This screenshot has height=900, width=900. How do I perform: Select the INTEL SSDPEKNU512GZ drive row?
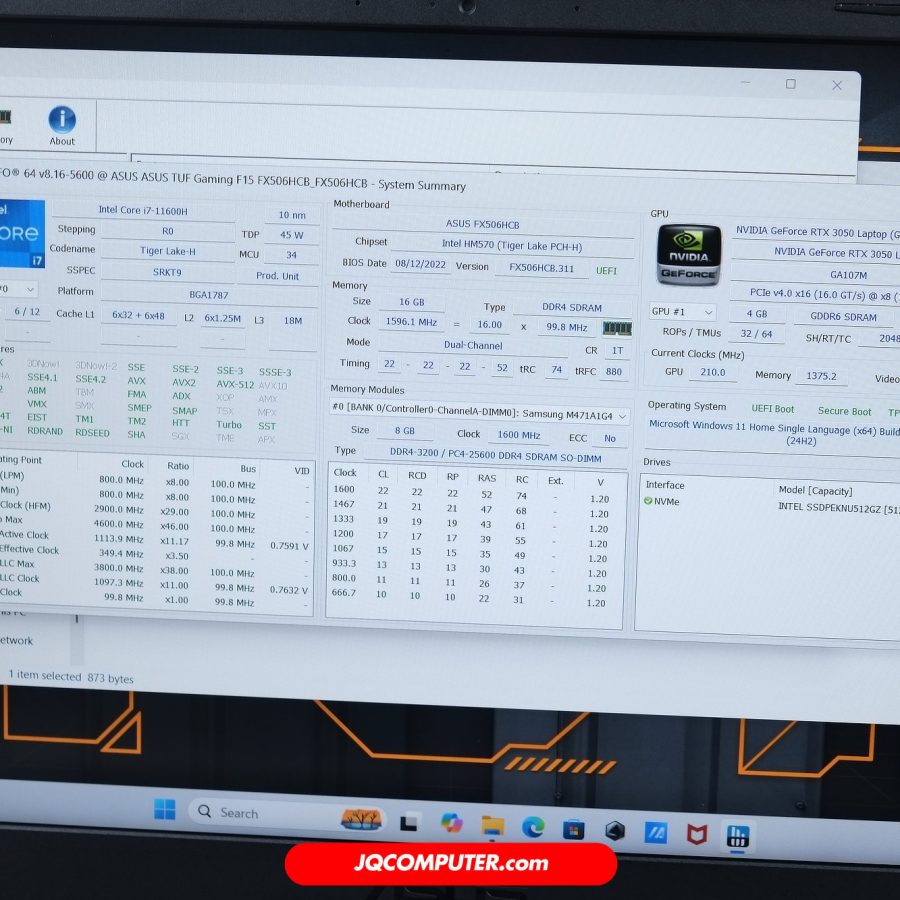point(769,505)
